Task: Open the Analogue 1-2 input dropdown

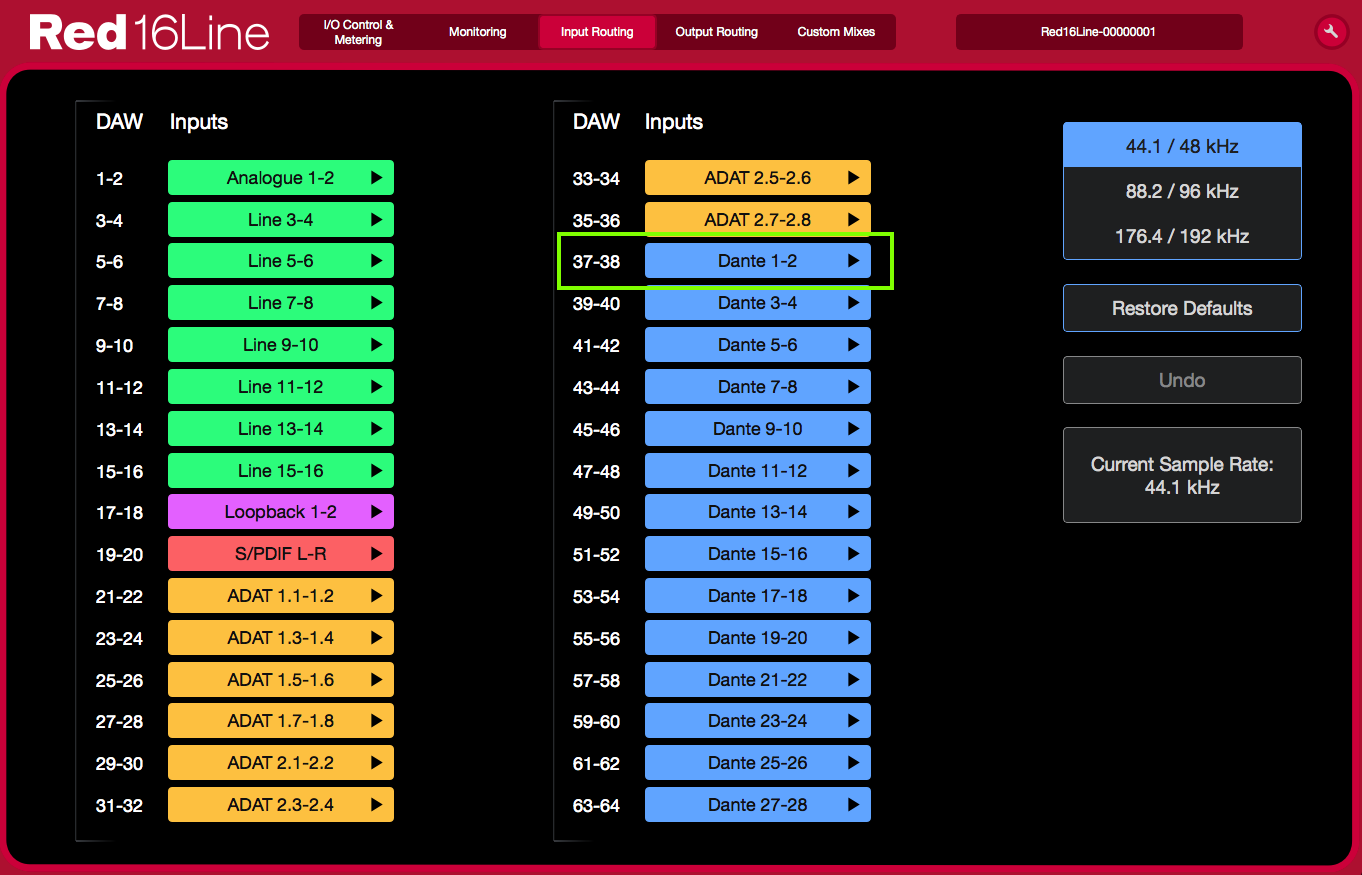Action: point(281,178)
